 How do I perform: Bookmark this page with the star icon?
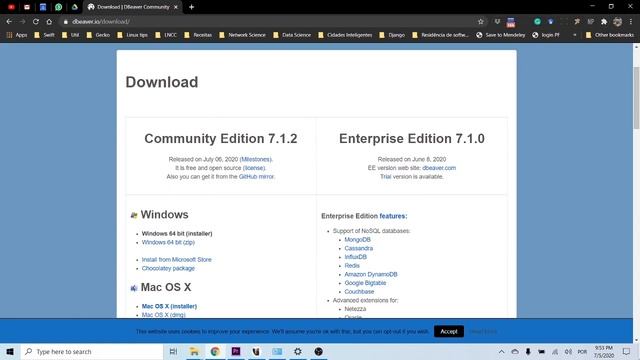pyautogui.click(x=480, y=22)
